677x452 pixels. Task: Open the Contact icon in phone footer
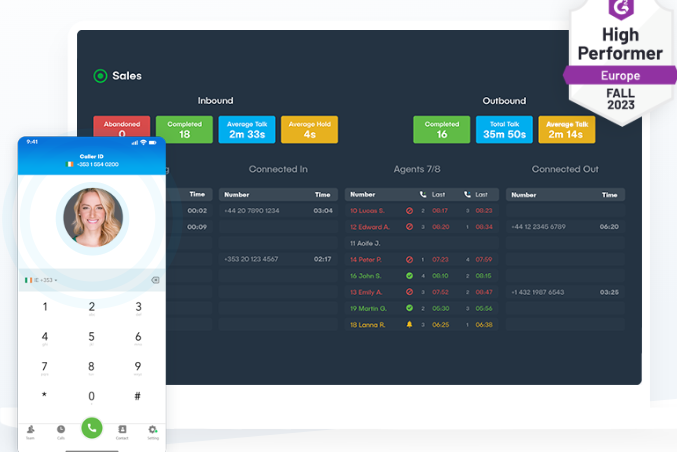(122, 430)
